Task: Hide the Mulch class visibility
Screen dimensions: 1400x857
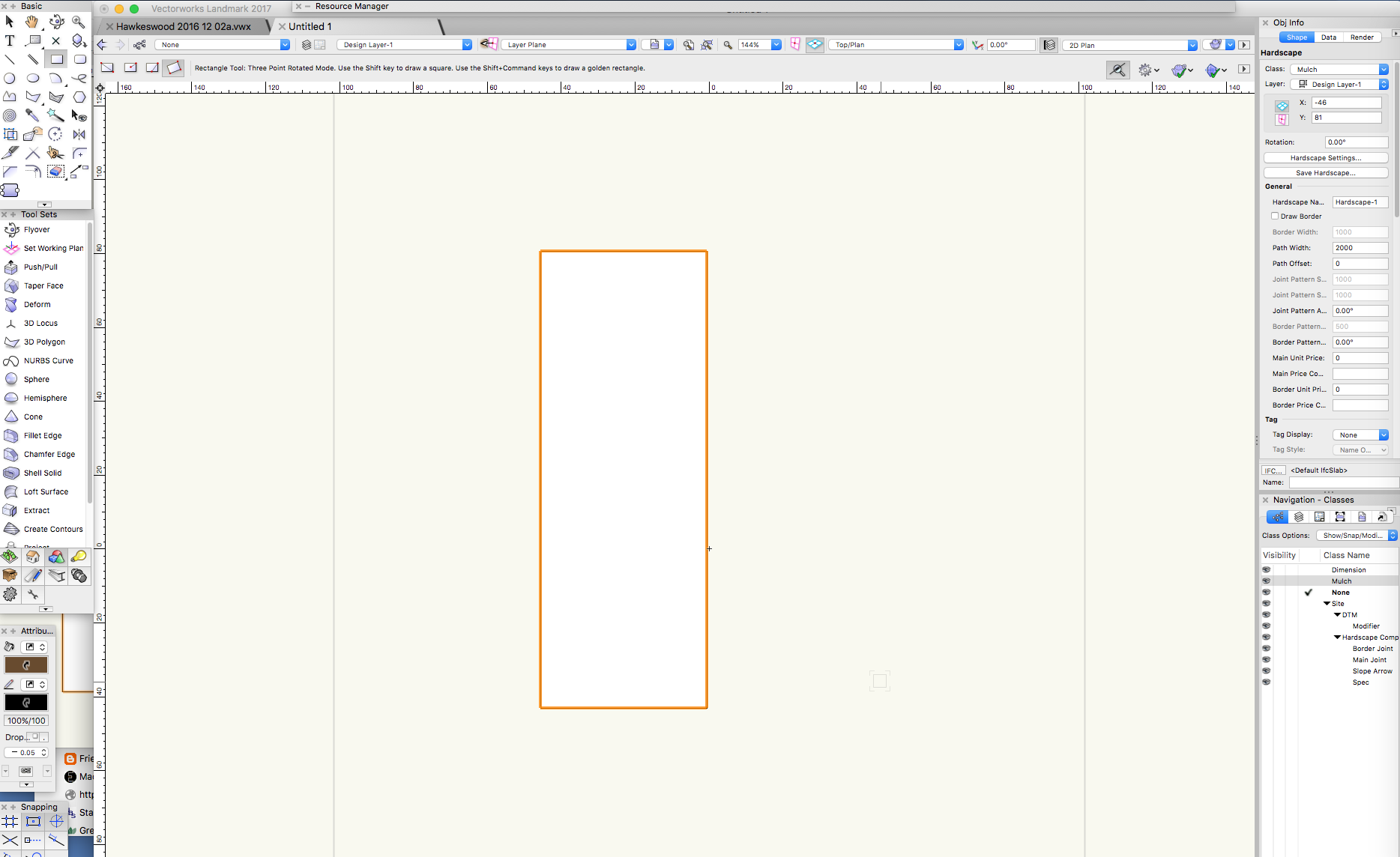Action: pos(1267,581)
